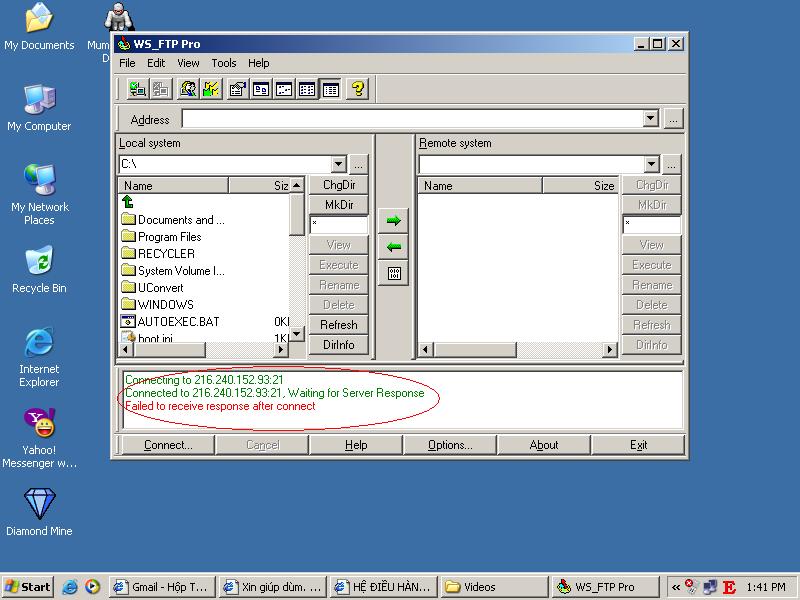Viewport: 800px width, 600px height.
Task: Click the green up-directory arrow in local list
Action: point(128,202)
